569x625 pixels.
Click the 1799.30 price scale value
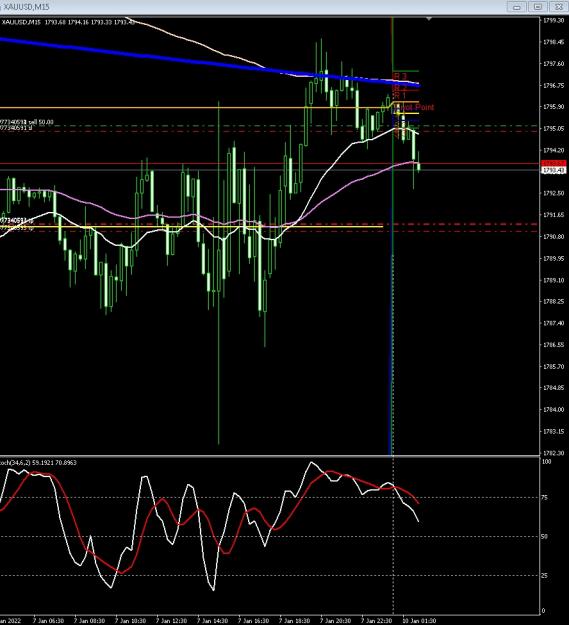point(554,20)
